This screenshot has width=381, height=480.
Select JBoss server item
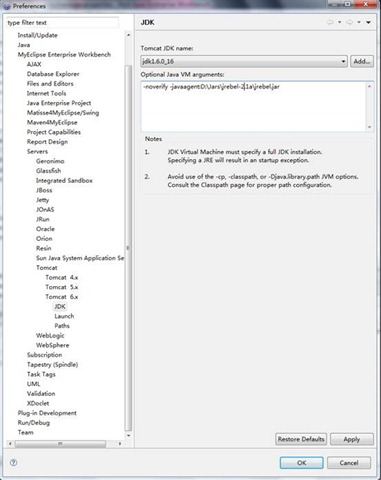pyautogui.click(x=44, y=190)
